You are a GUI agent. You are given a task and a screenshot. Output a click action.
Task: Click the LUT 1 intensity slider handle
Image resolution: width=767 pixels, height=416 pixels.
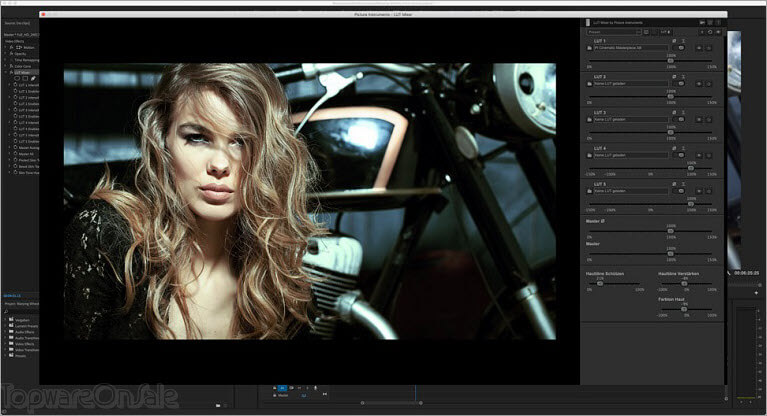[x=671, y=61]
